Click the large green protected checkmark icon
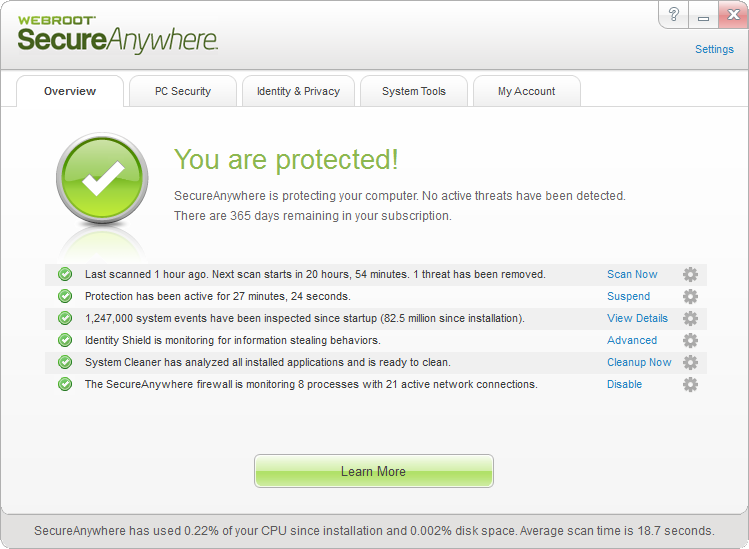The image size is (749, 549). 102,178
